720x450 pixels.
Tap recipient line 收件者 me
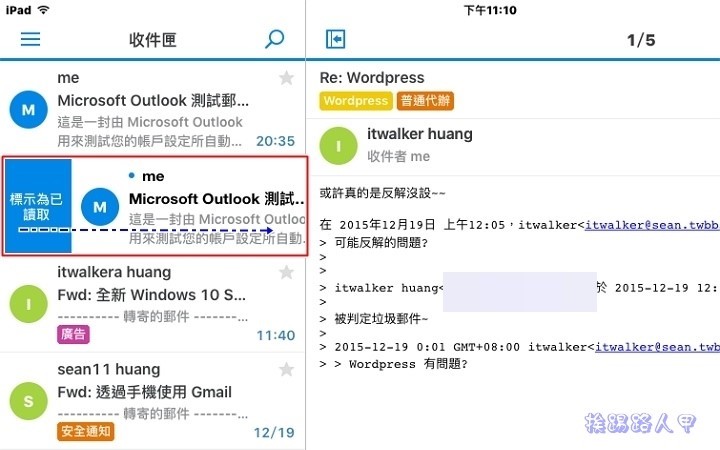click(399, 156)
